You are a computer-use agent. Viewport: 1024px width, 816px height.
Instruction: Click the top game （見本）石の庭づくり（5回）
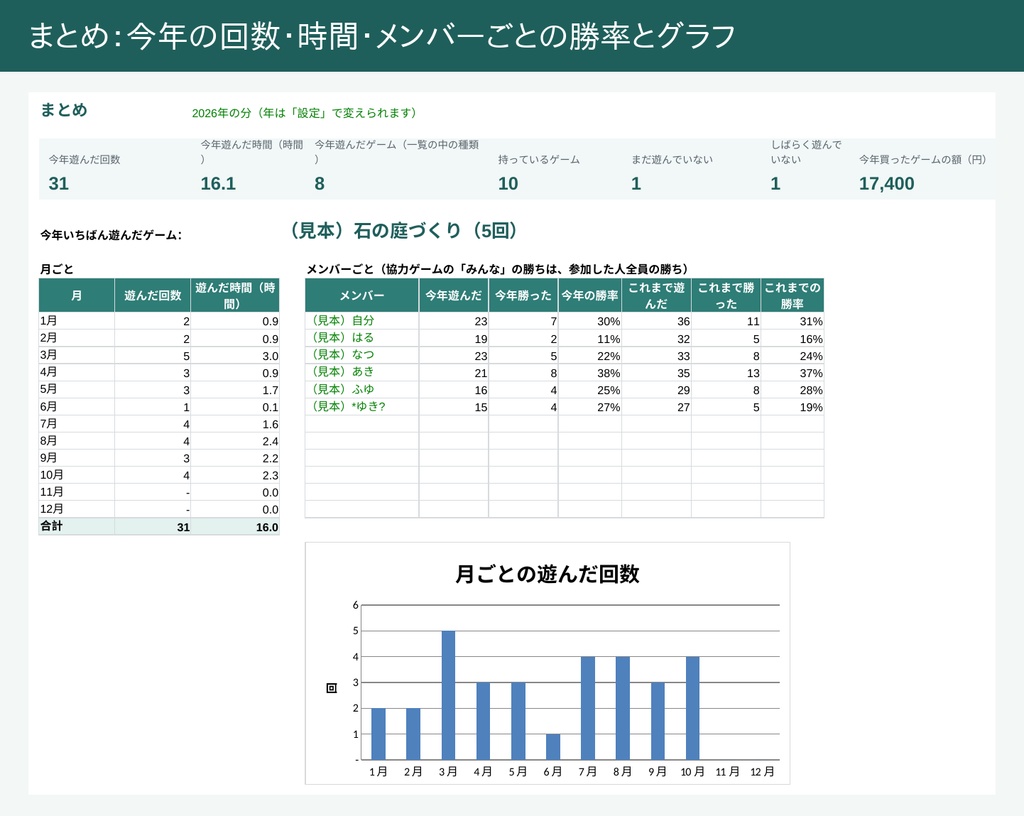coord(406,230)
